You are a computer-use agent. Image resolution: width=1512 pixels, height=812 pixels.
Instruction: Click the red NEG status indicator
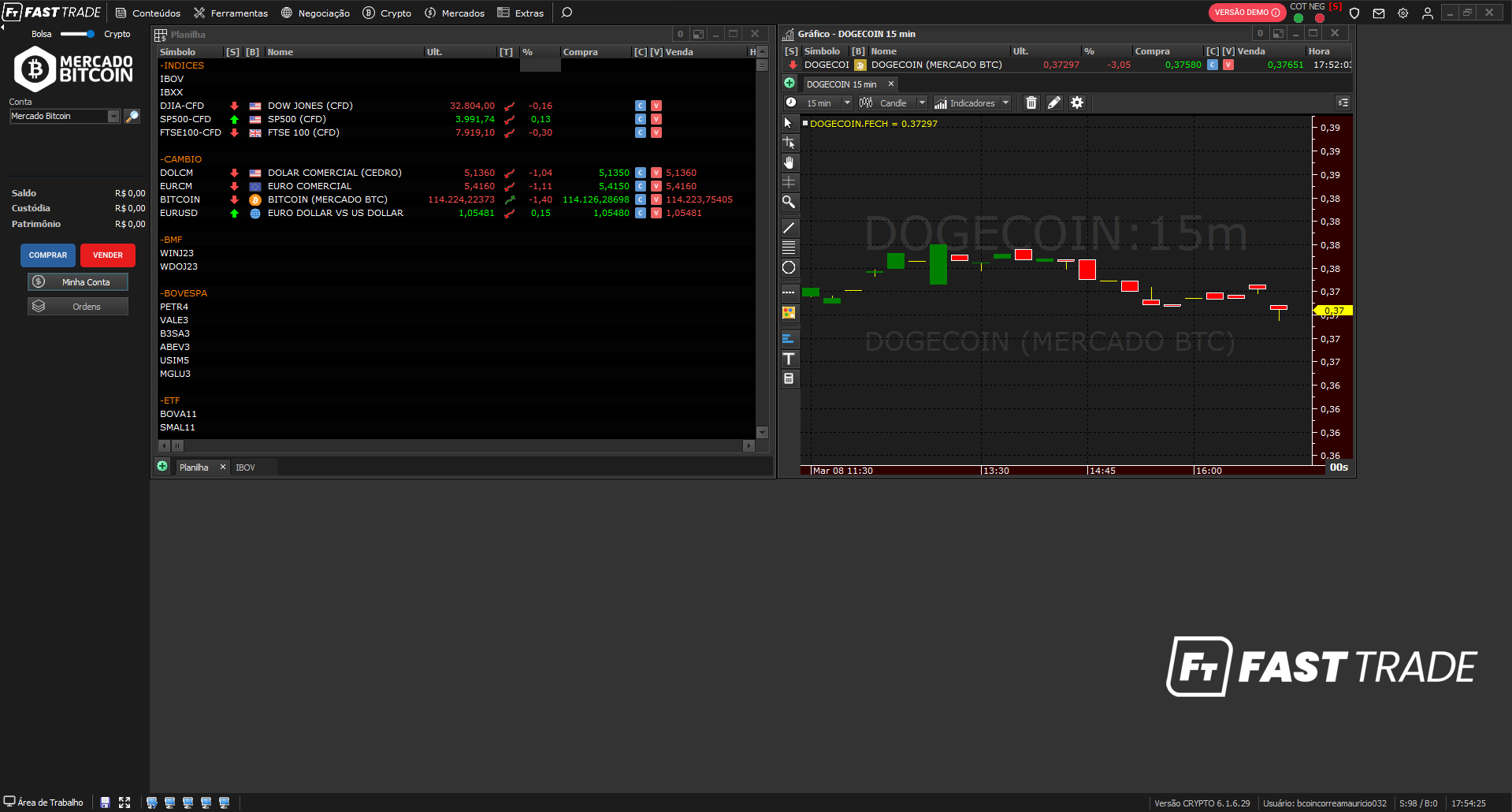pyautogui.click(x=1320, y=18)
